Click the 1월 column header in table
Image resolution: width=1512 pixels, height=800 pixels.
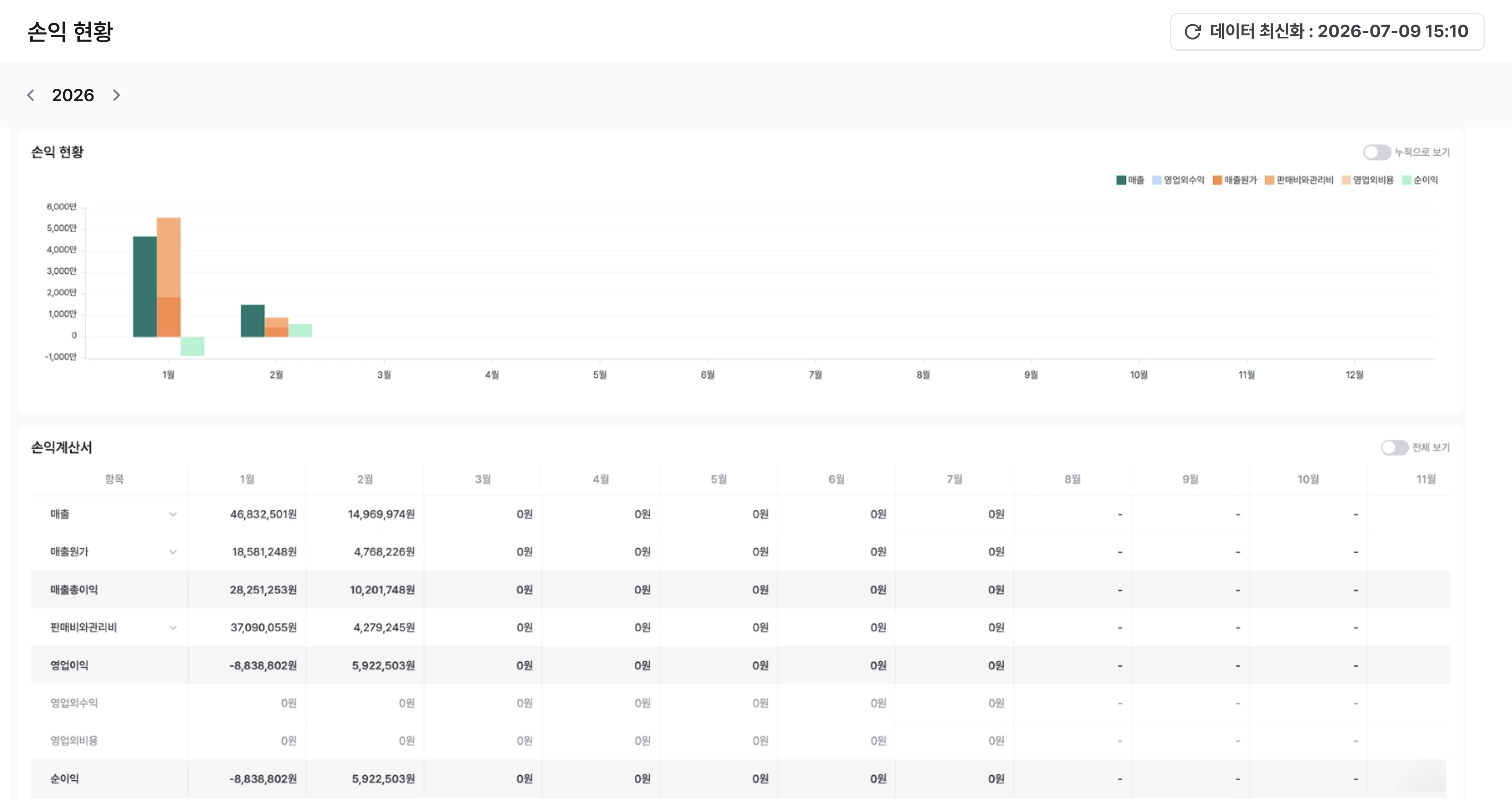point(247,479)
